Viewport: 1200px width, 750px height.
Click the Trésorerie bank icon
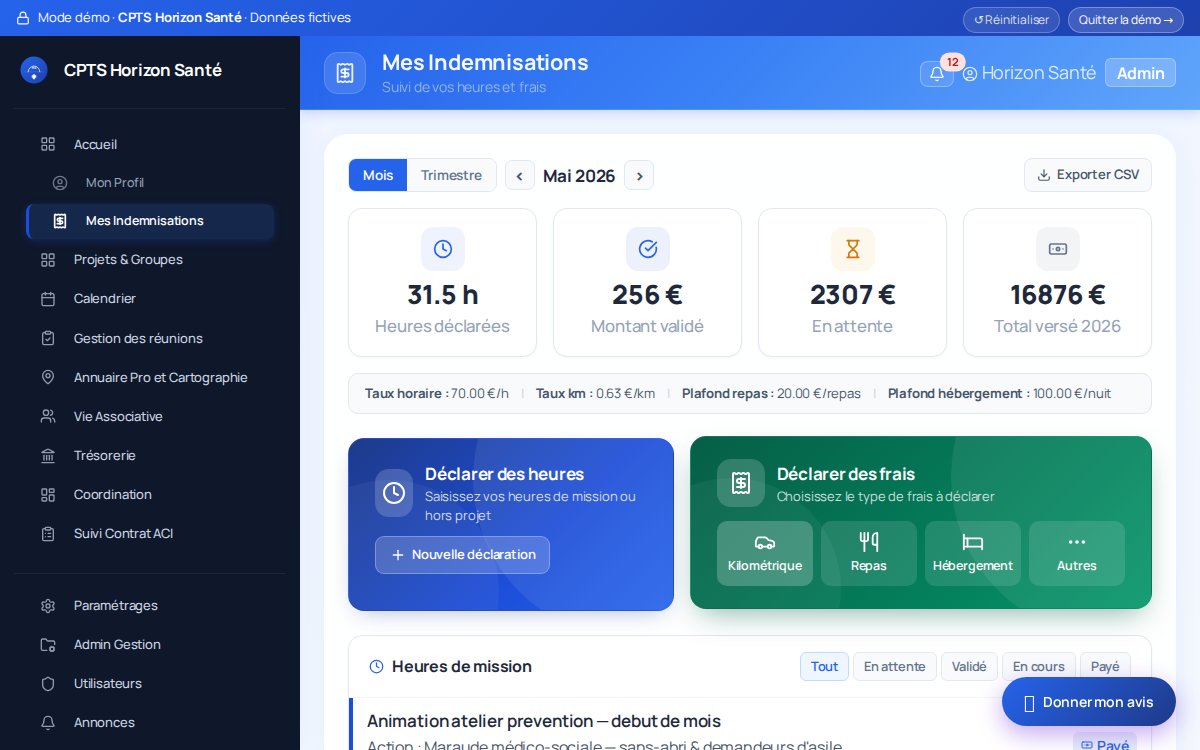click(48, 456)
